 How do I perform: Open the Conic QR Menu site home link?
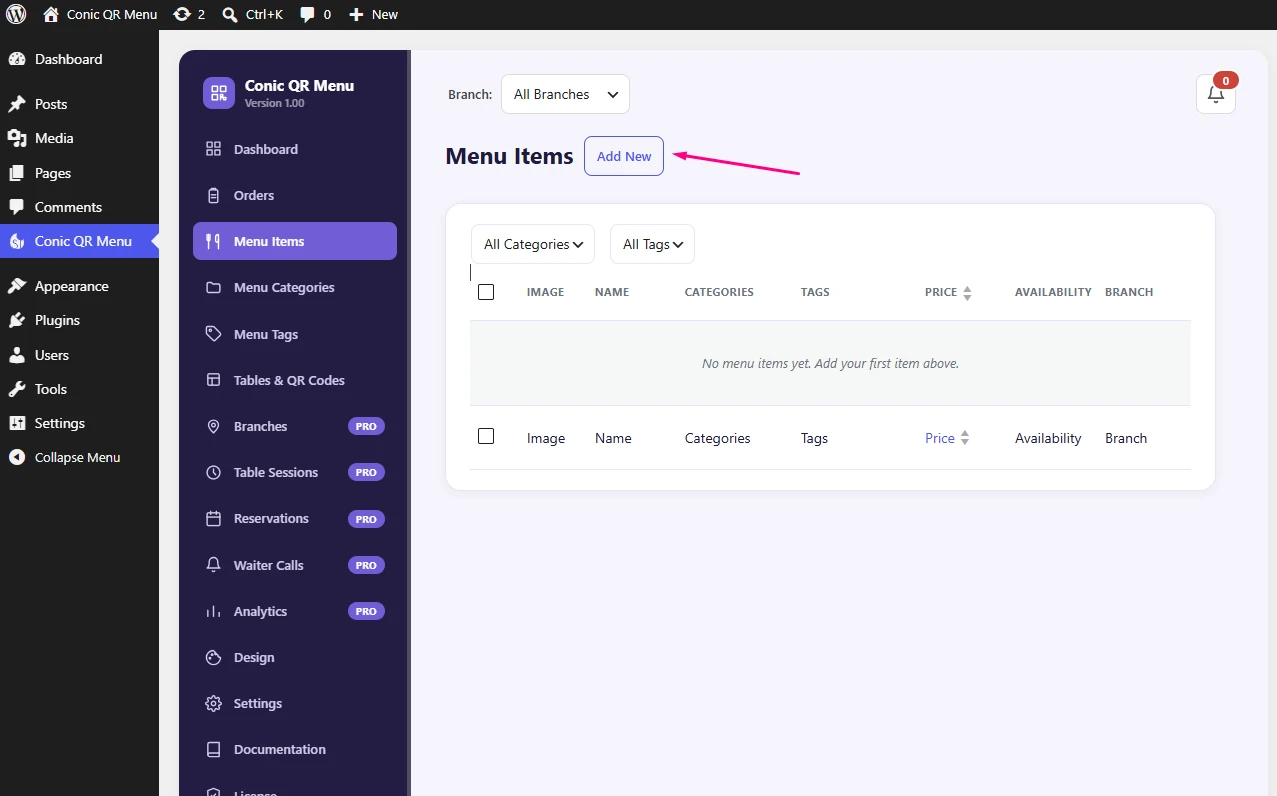(x=100, y=14)
